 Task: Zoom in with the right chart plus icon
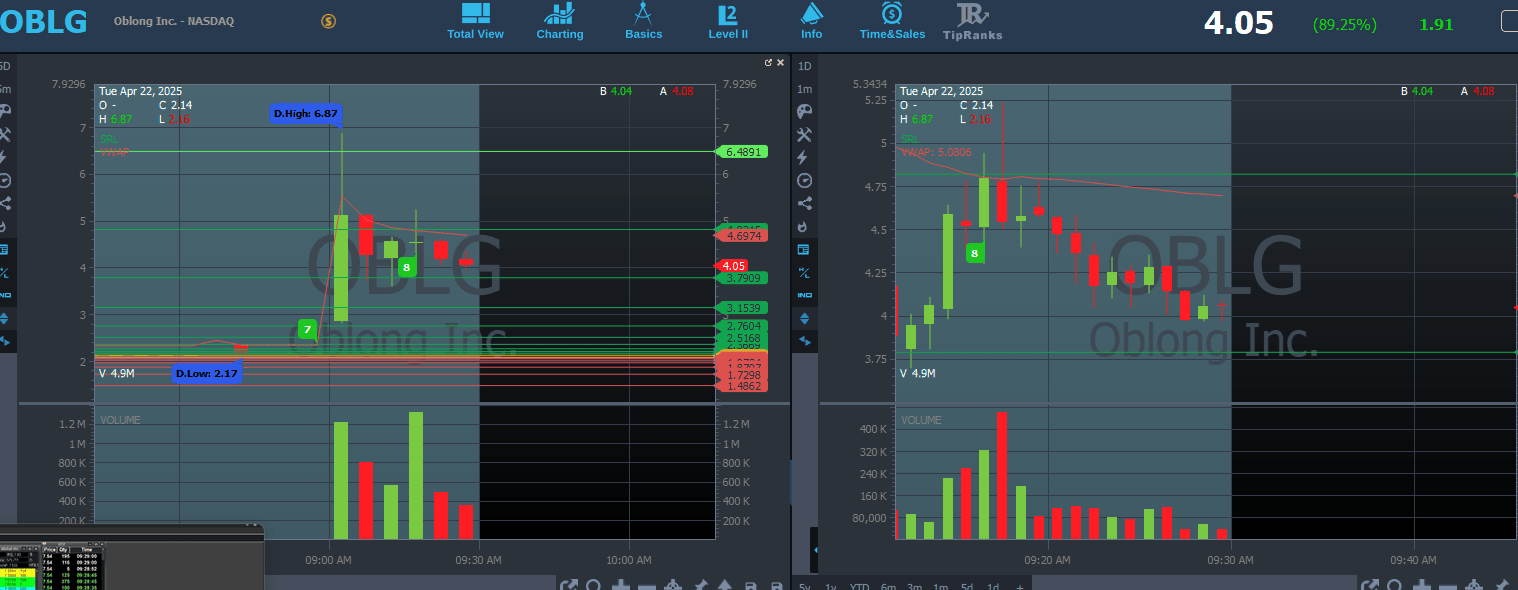coord(1422,586)
